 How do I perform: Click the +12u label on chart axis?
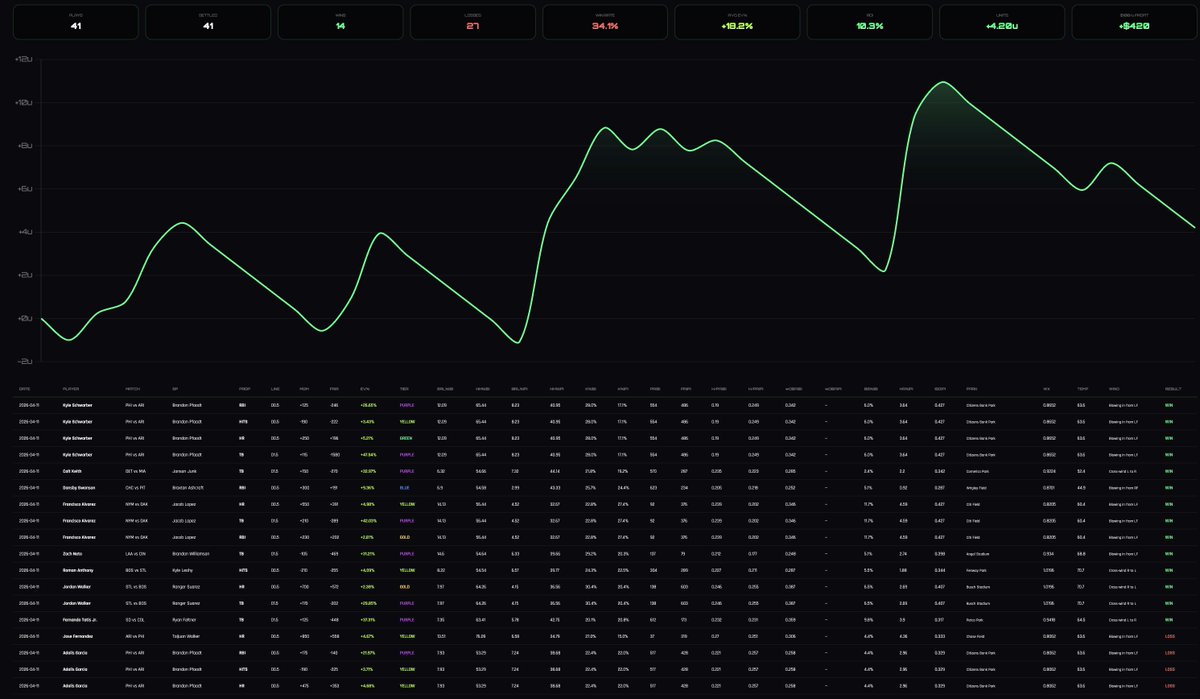[24, 59]
